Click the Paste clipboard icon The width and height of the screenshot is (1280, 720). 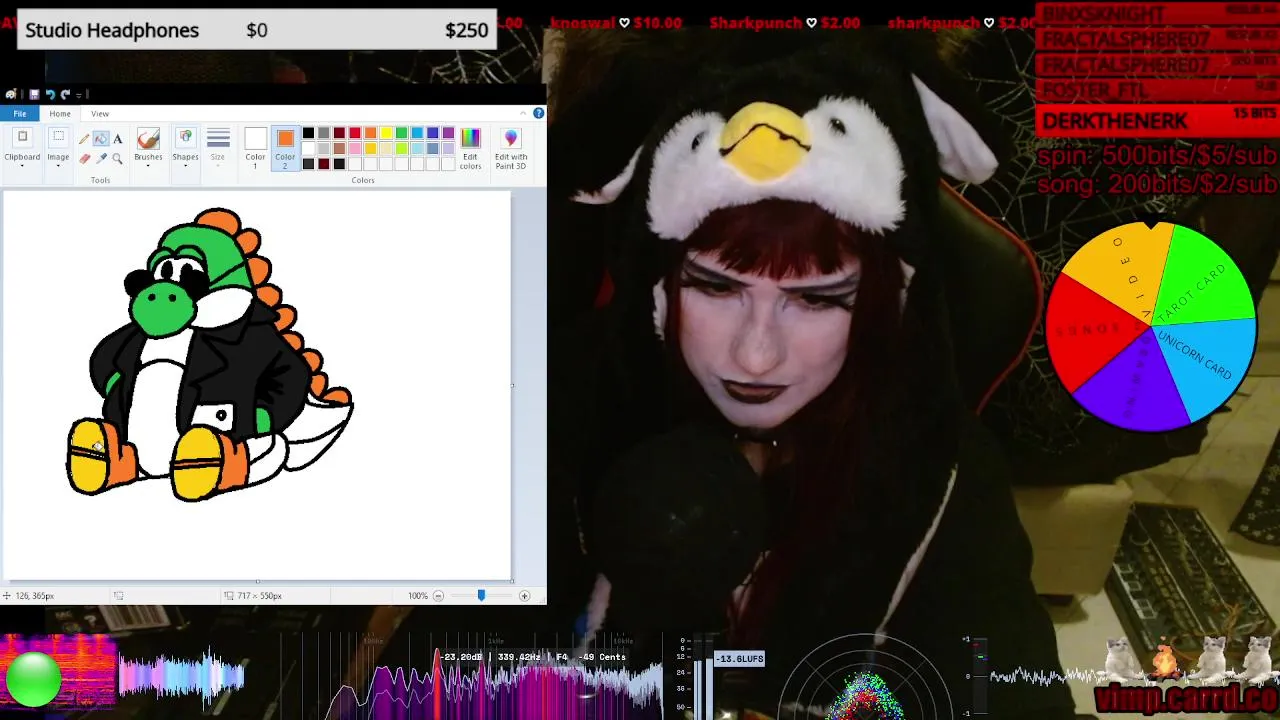tap(22, 137)
